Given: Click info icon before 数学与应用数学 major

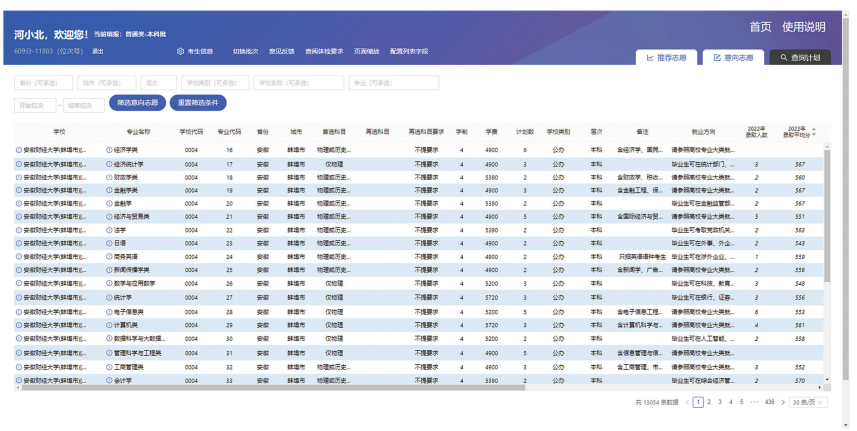Looking at the screenshot, I should (x=109, y=284).
